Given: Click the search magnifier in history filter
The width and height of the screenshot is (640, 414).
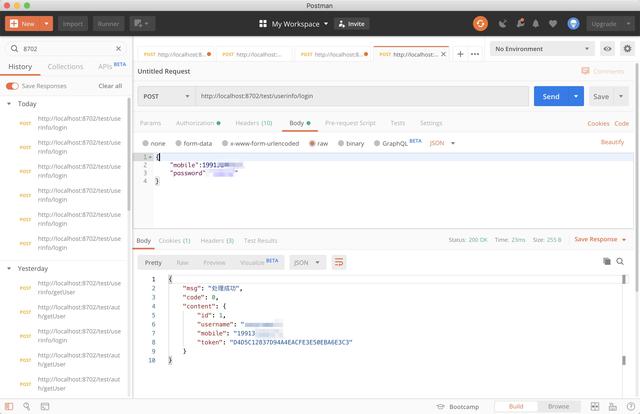Looking at the screenshot, I should pos(14,49).
